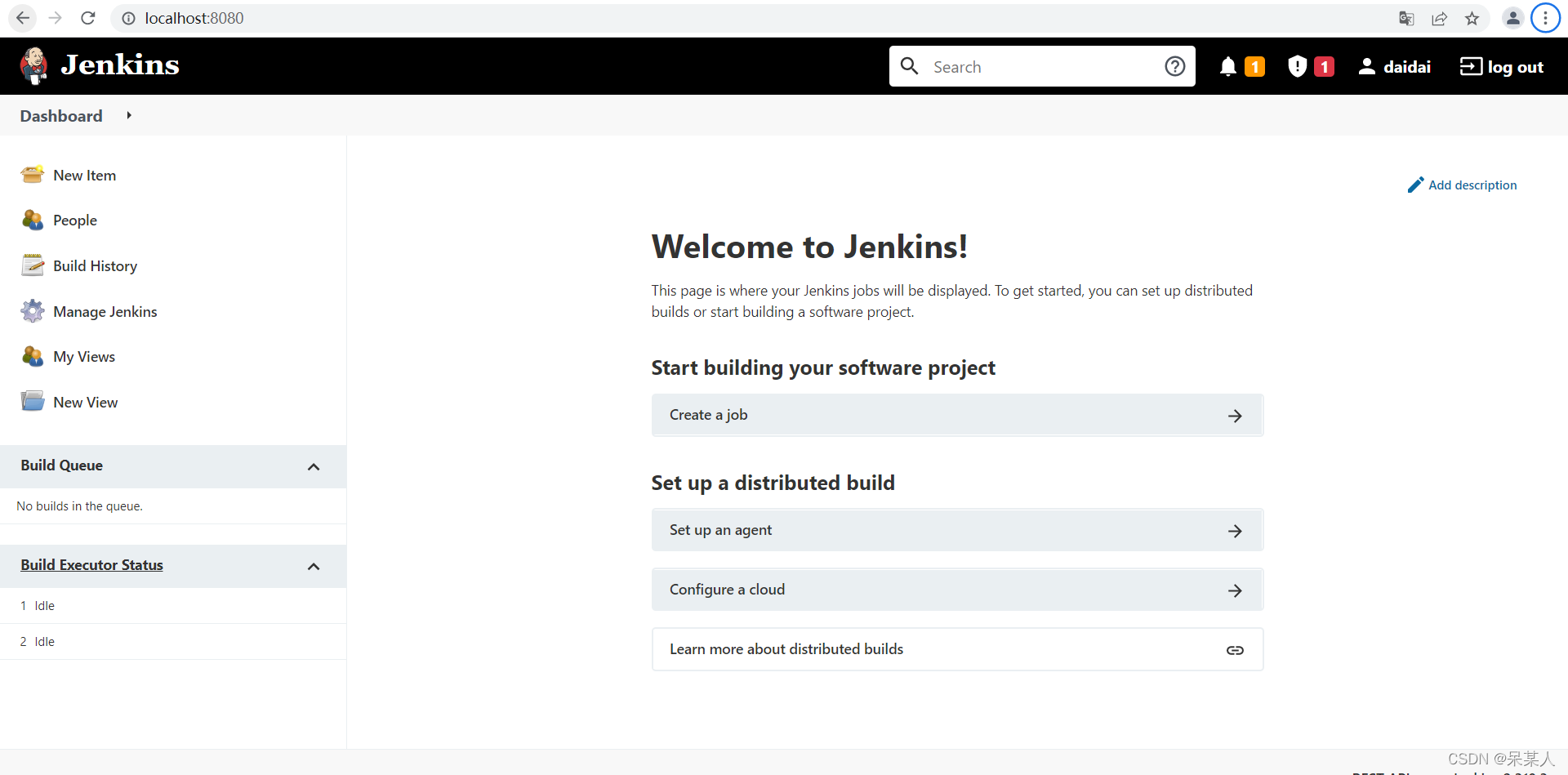Viewport: 1568px width, 775px height.
Task: Click the Manage Jenkins gear icon
Action: click(33, 311)
